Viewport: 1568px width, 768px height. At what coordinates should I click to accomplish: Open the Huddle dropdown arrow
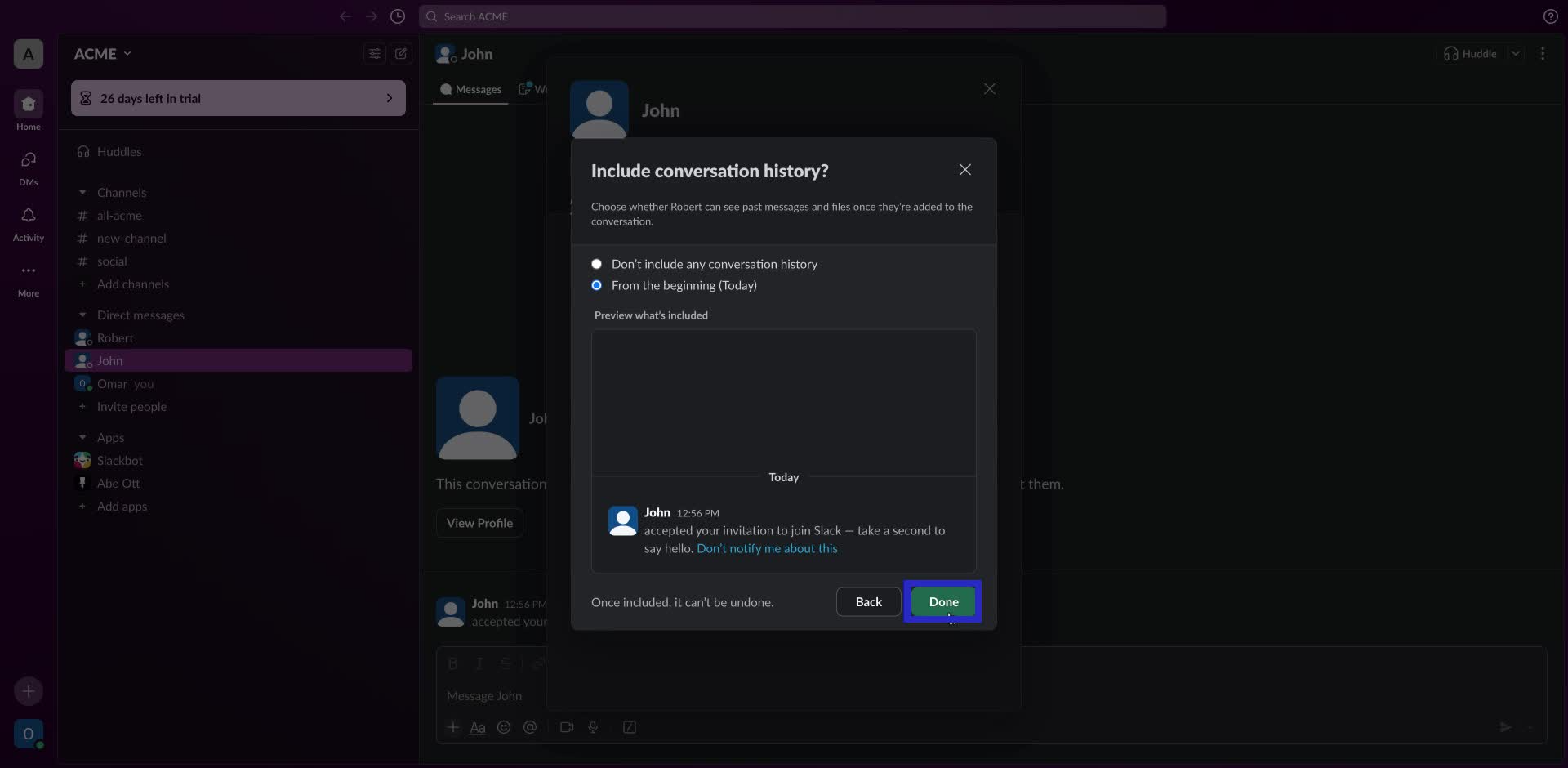[1517, 53]
